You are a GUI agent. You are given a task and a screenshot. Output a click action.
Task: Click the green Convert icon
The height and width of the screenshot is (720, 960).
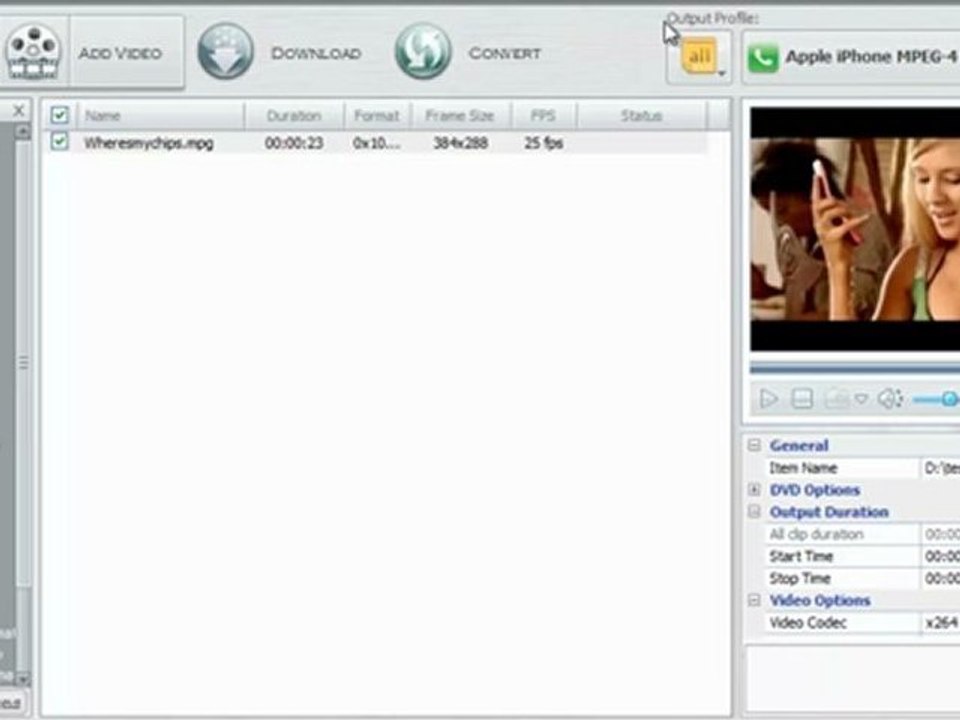pyautogui.click(x=423, y=51)
